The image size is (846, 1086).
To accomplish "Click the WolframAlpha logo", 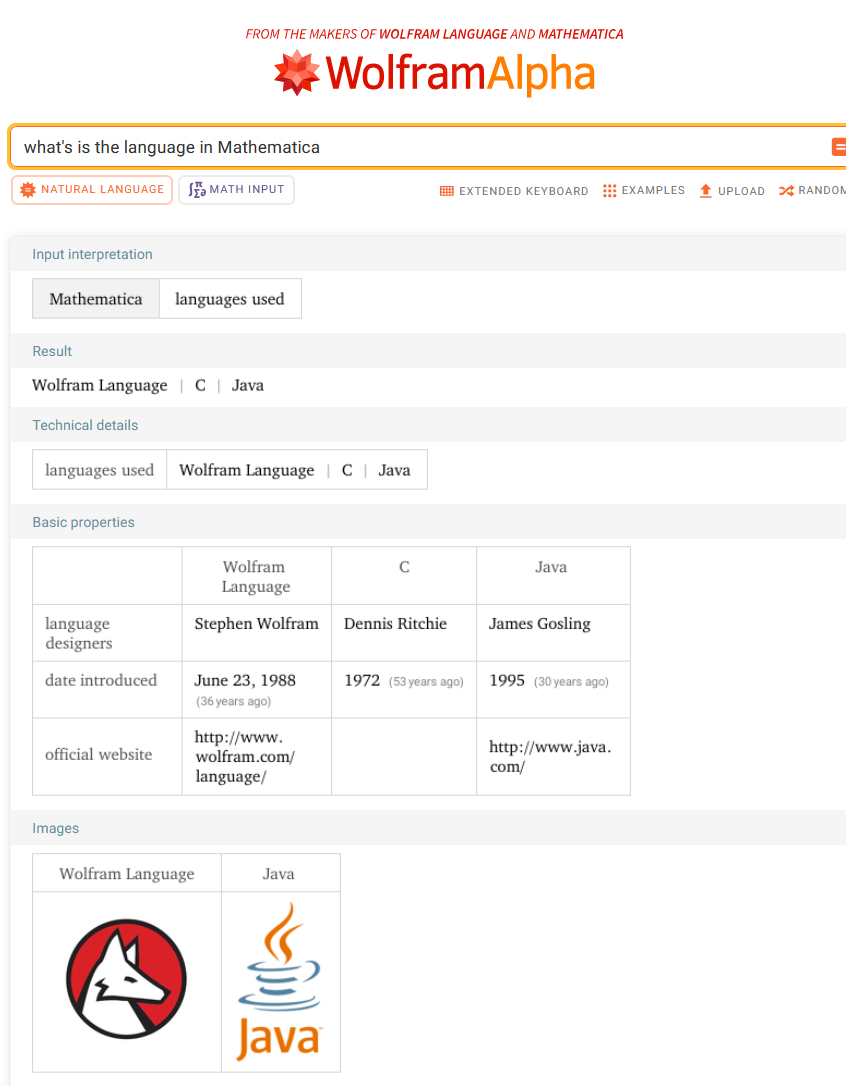I will pos(434,73).
